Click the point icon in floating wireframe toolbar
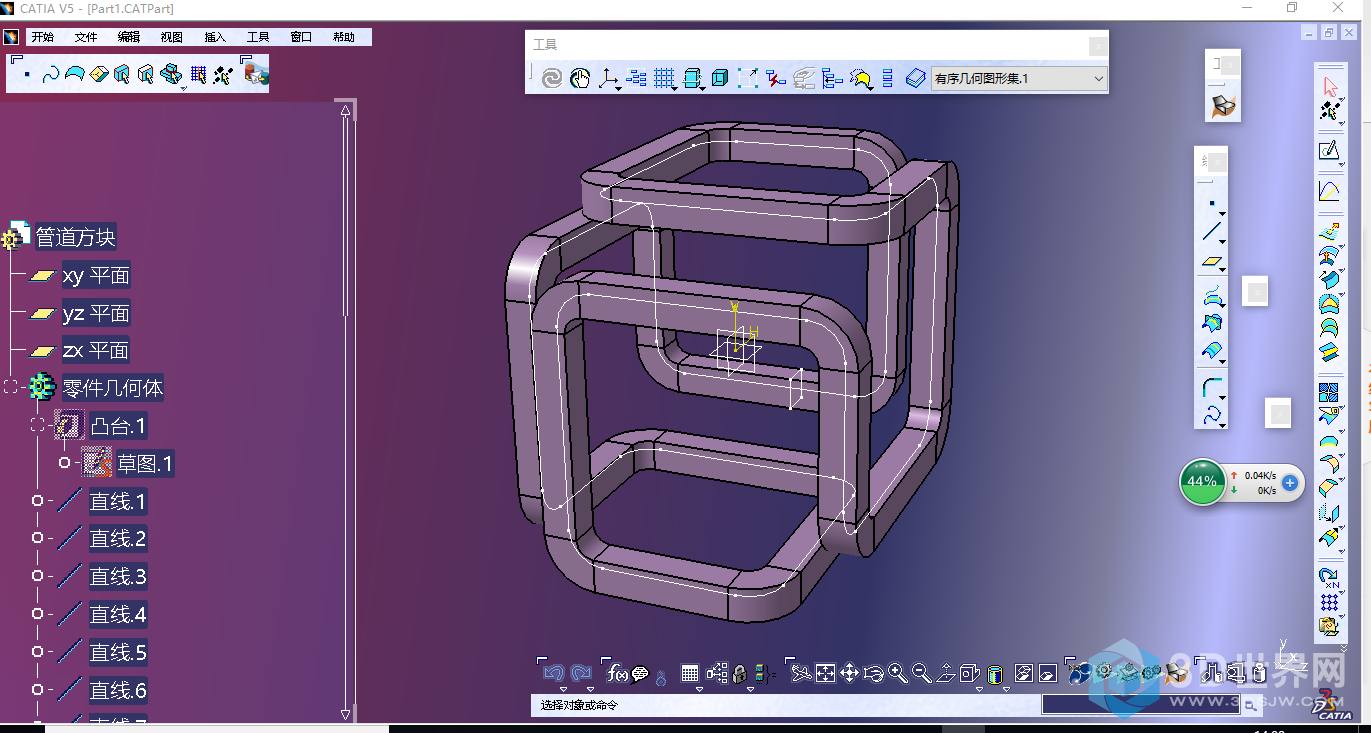Screen dimensions: 1371x733 (x=1212, y=203)
